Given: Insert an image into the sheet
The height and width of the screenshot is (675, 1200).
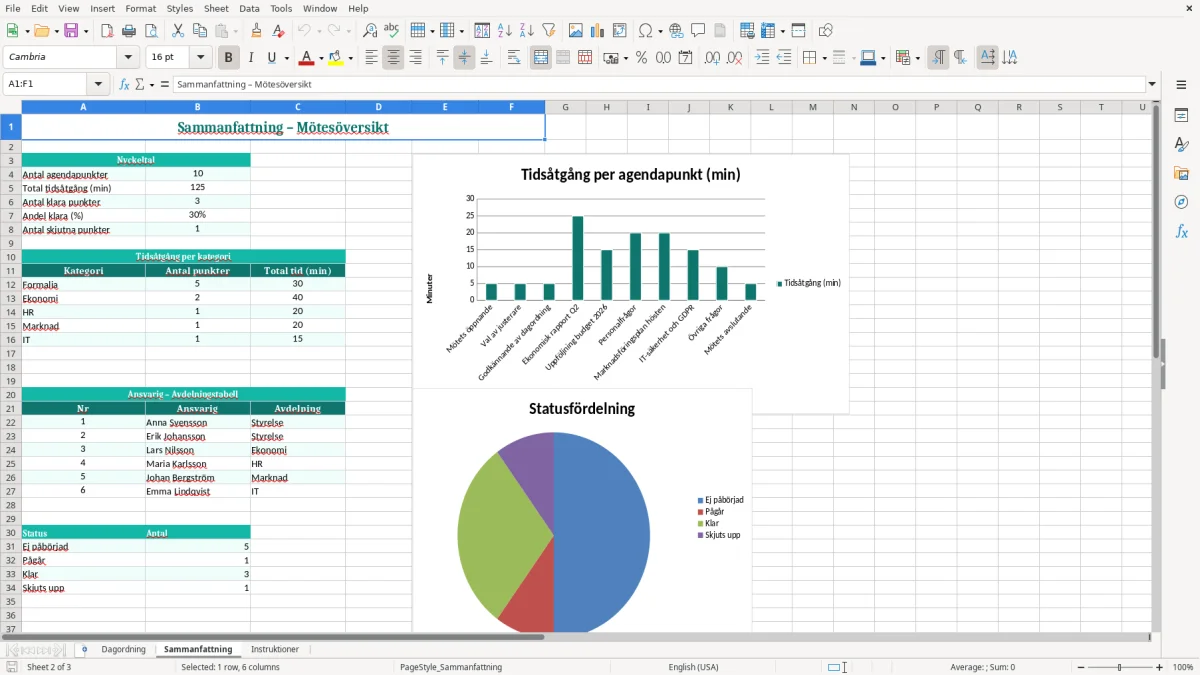Looking at the screenshot, I should pos(576,31).
